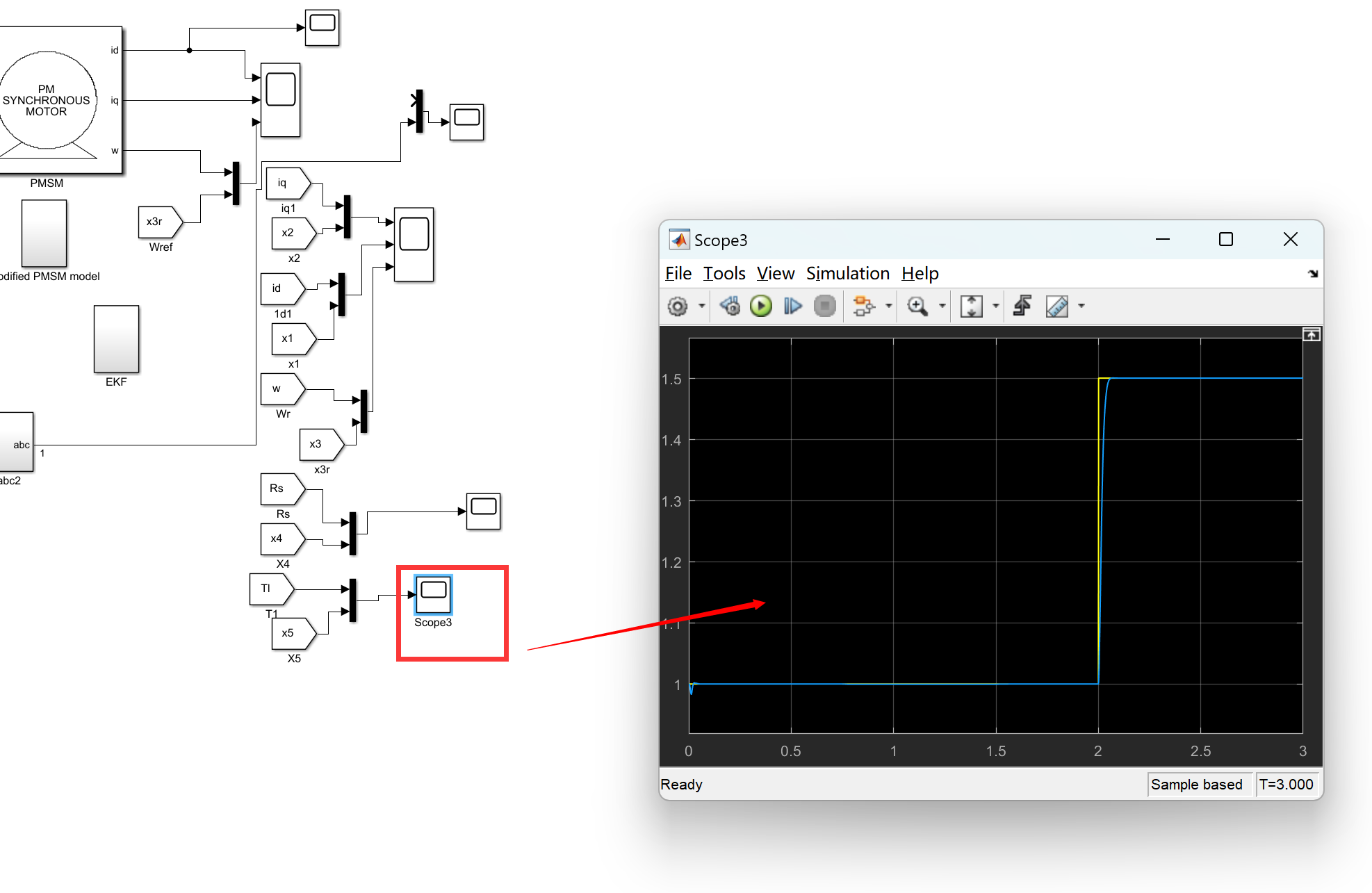Open the View menu
Image resolution: width=1372 pixels, height=893 pixels.
click(x=775, y=274)
